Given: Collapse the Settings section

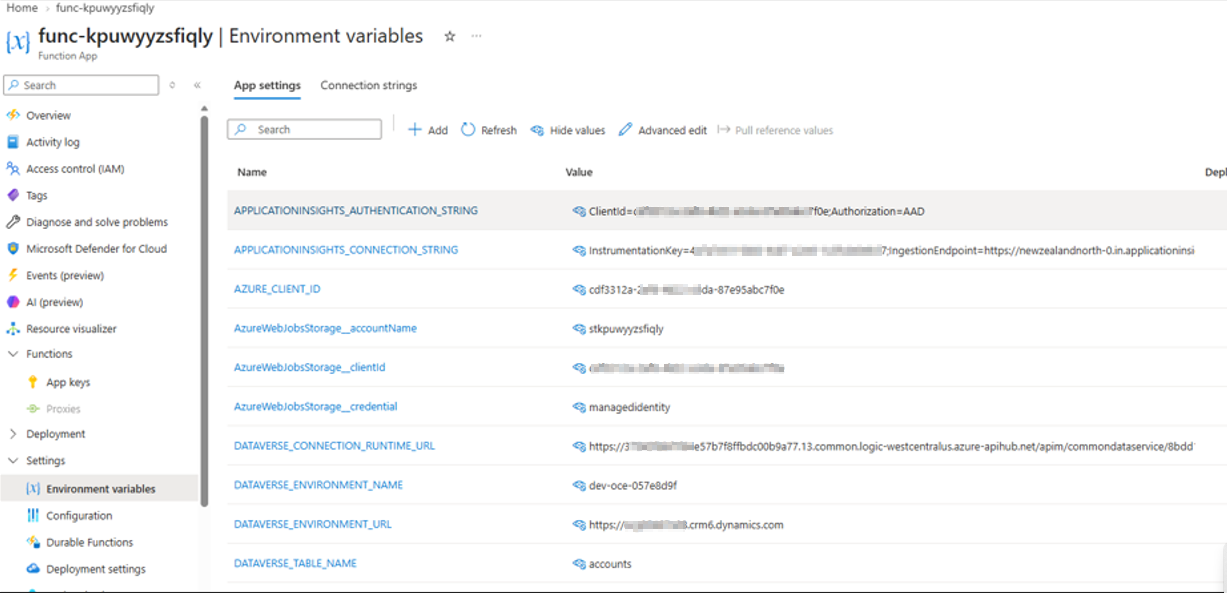Looking at the screenshot, I should point(13,461).
